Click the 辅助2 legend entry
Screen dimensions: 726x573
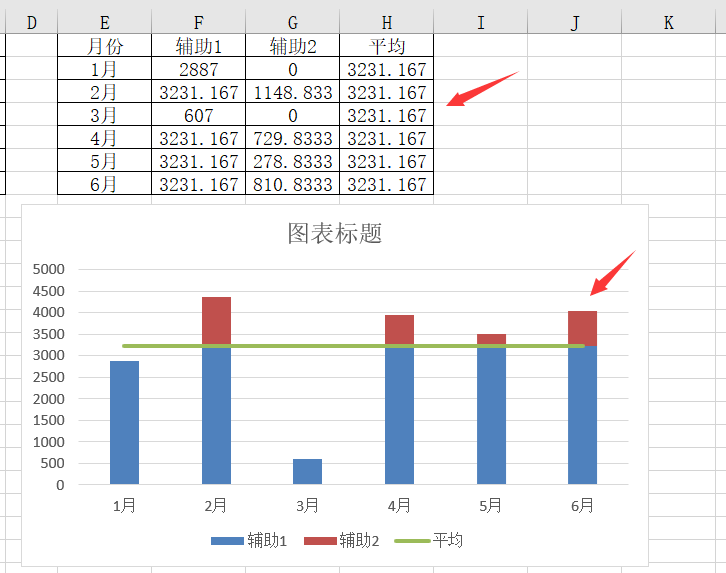coord(342,541)
